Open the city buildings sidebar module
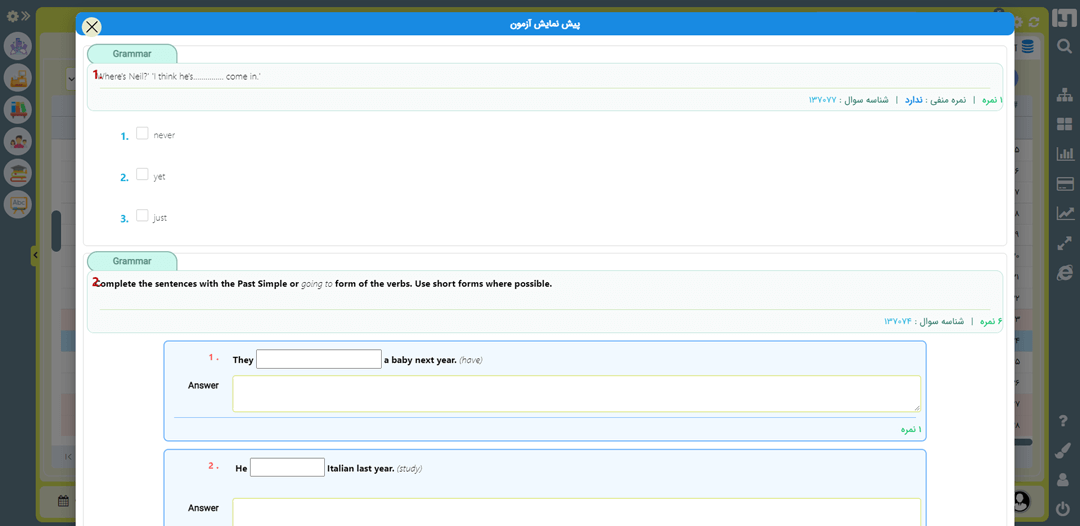Image resolution: width=1080 pixels, height=526 pixels. (18, 46)
